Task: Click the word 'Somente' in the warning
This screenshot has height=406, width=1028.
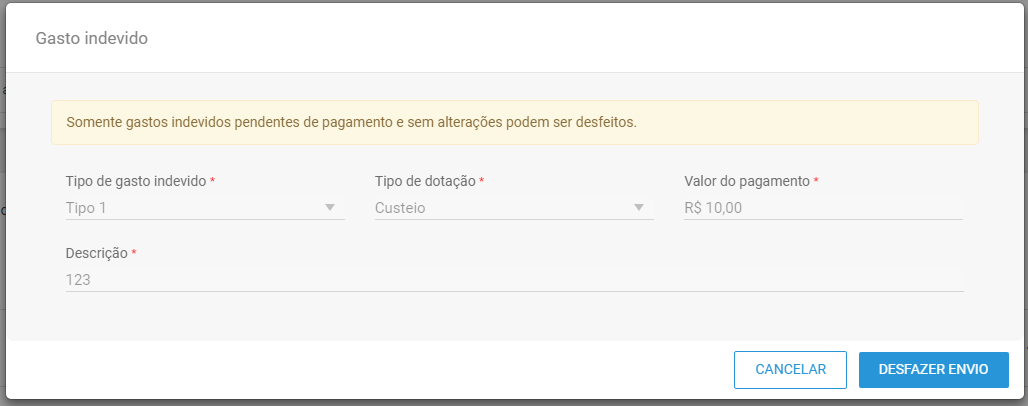Action: [x=89, y=123]
